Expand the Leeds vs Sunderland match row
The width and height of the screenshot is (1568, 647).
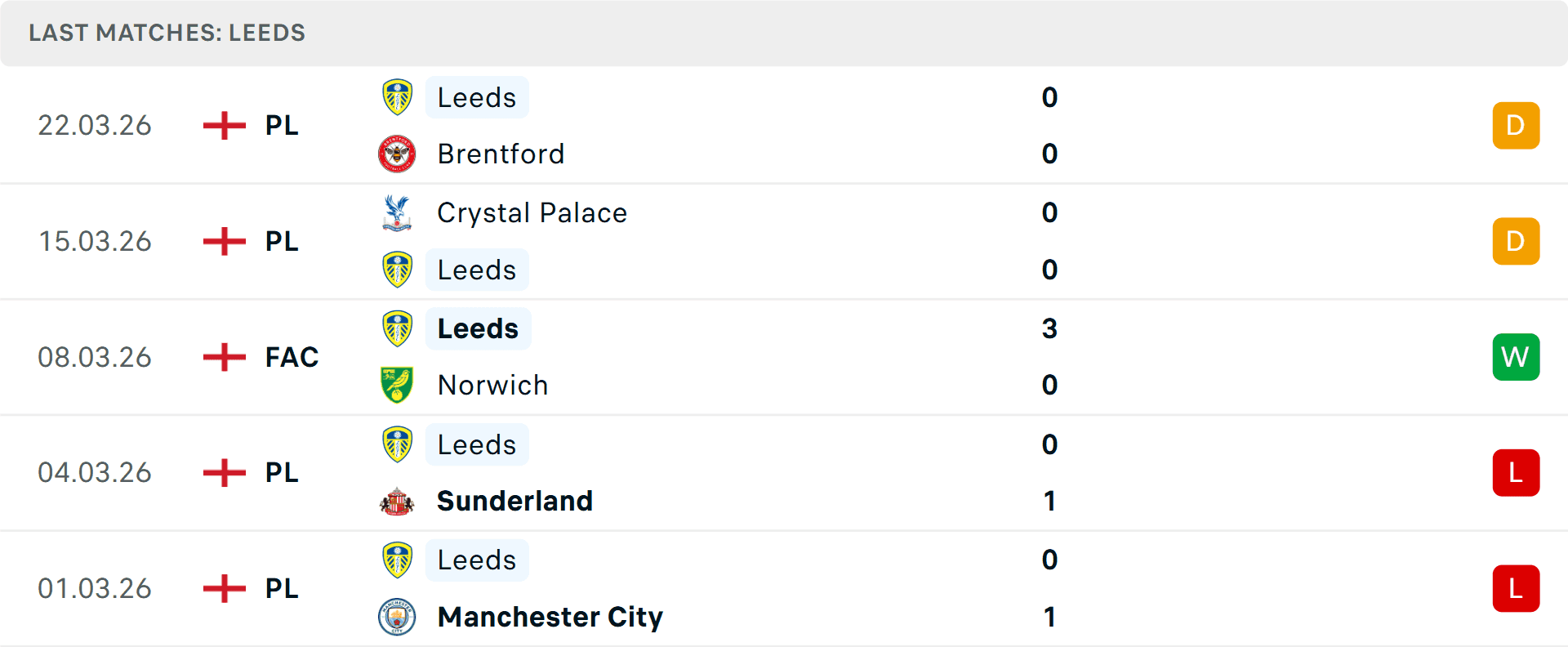tap(784, 472)
